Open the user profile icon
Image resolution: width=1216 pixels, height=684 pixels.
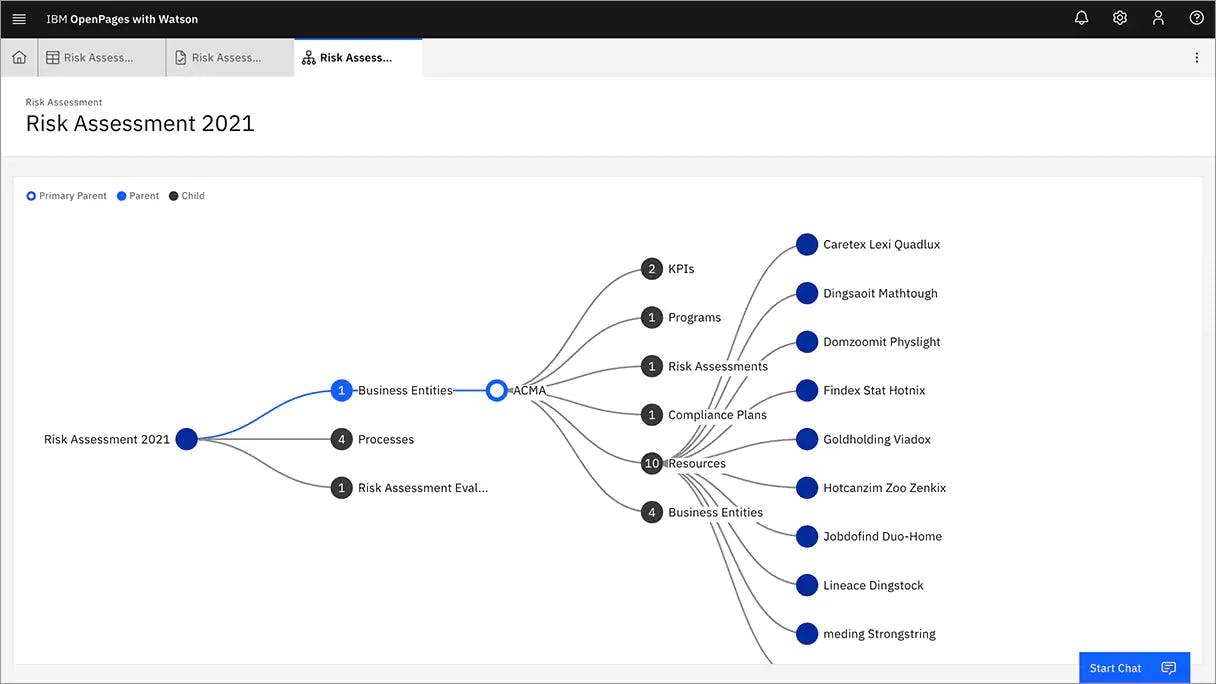click(1158, 17)
